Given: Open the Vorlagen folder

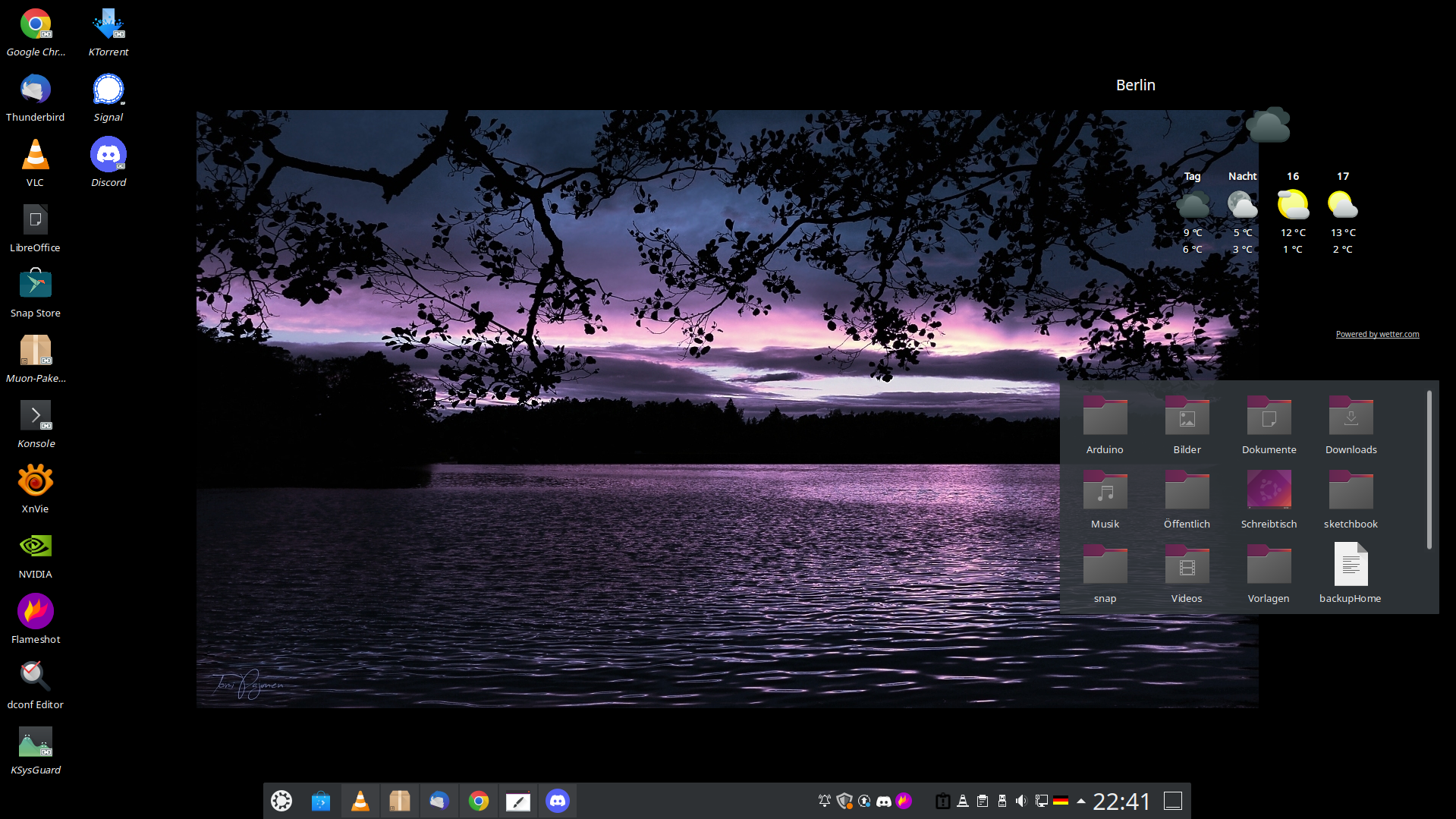Looking at the screenshot, I should point(1269,574).
